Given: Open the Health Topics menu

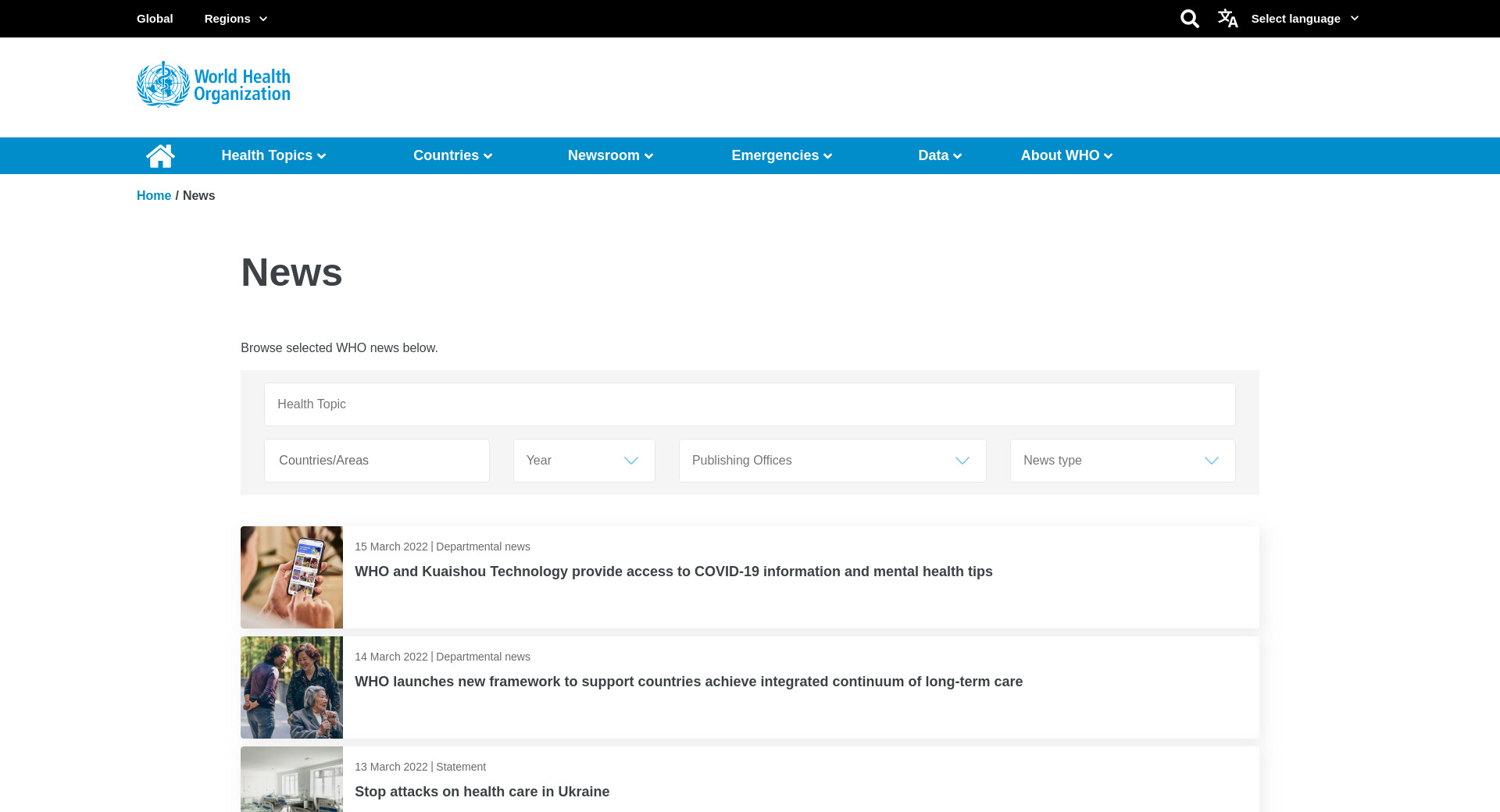Looking at the screenshot, I should coord(273,155).
